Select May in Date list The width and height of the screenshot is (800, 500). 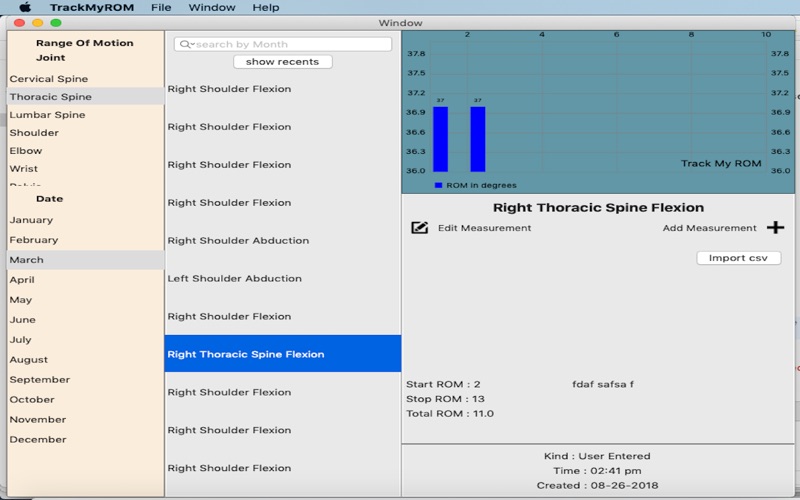pyautogui.click(x=85, y=299)
